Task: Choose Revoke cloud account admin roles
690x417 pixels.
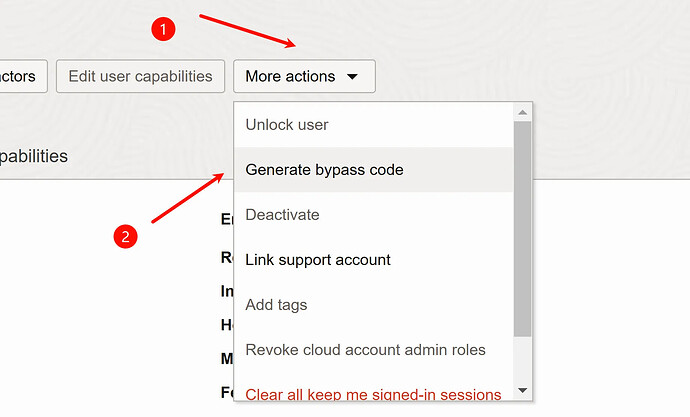Action: [374, 350]
